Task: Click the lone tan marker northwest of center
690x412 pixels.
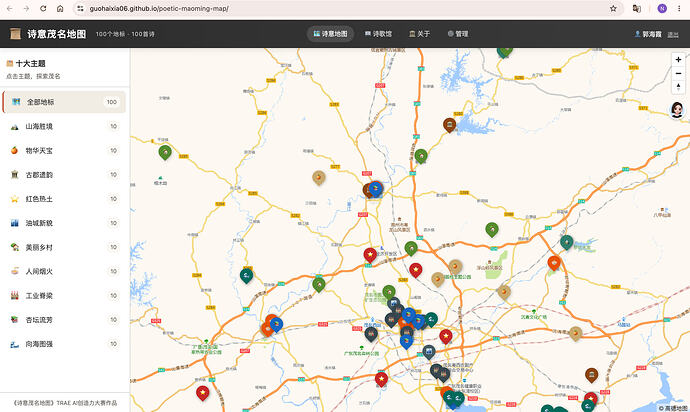Action: (319, 177)
